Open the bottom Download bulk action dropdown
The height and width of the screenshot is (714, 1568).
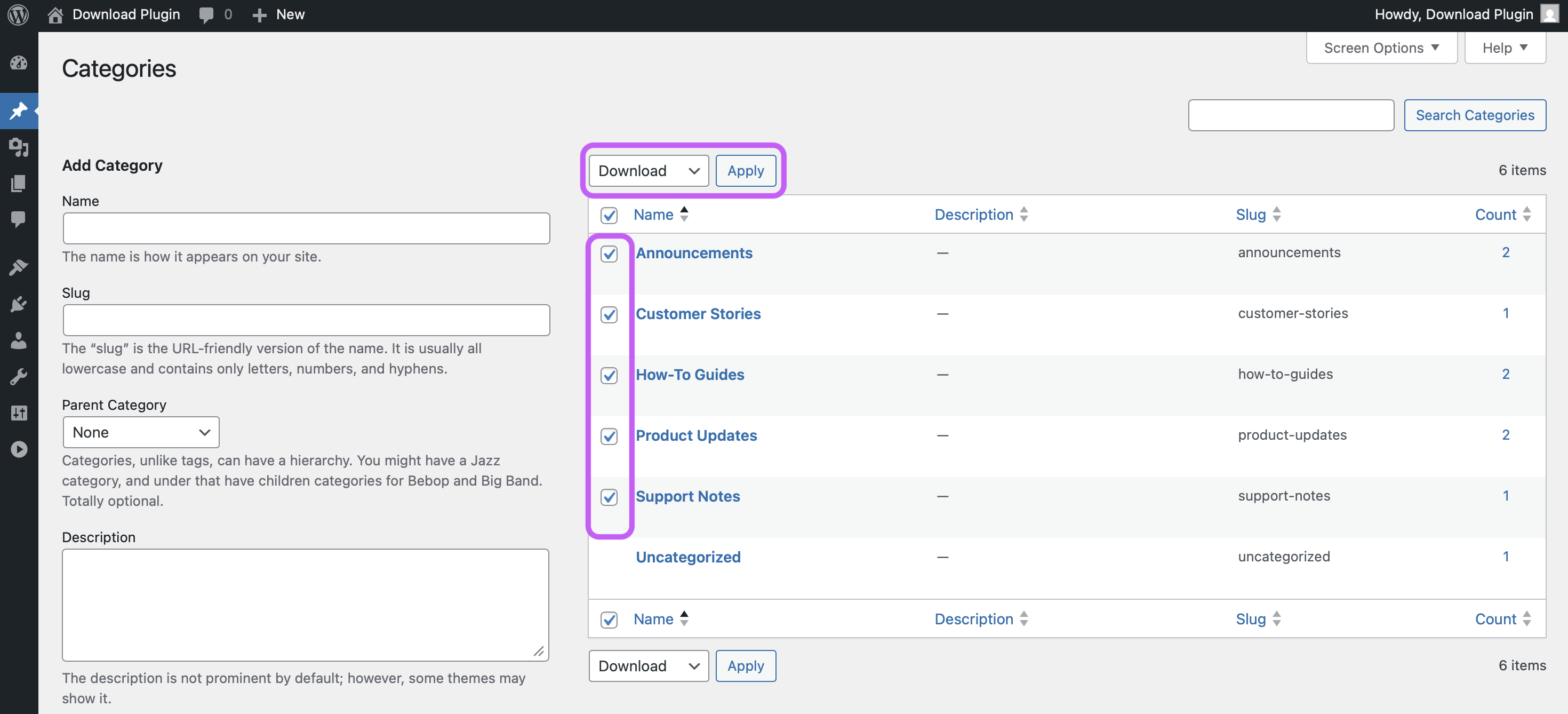[647, 665]
